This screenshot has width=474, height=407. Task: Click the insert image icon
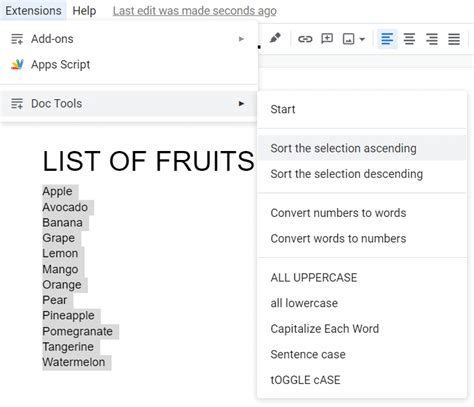(349, 39)
